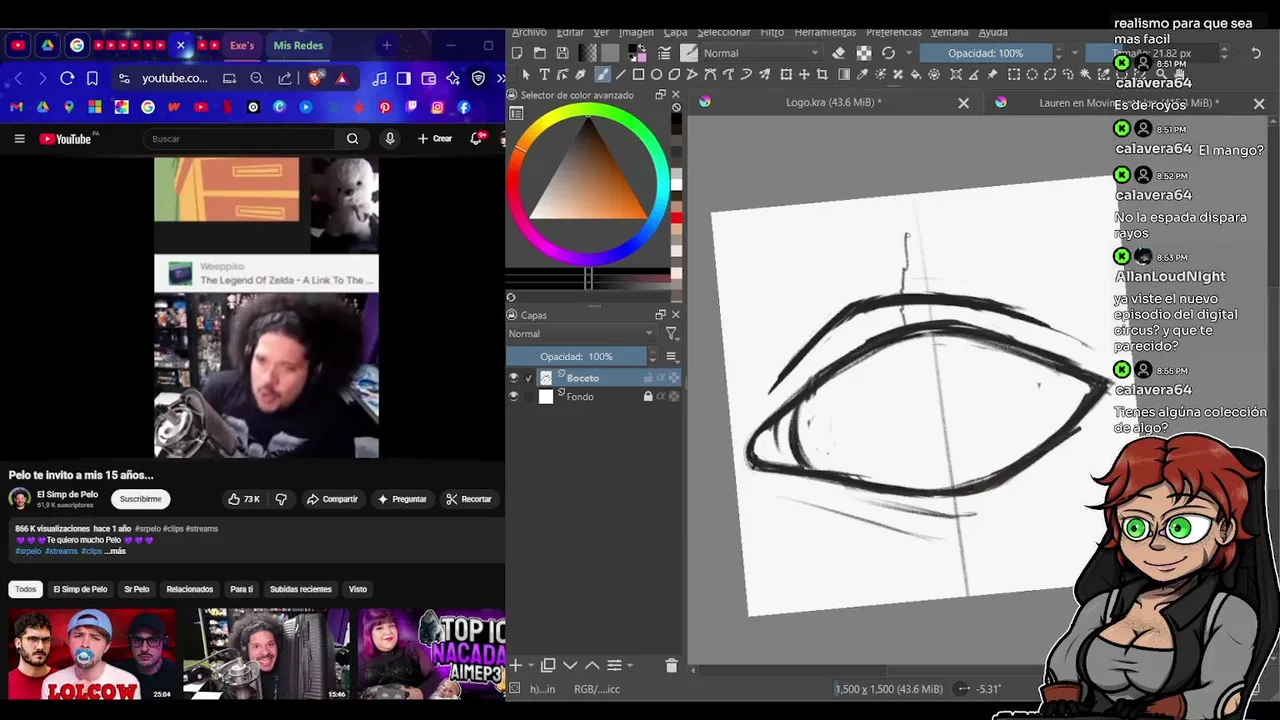Toggle lock on the Boceto layer
The image size is (1280, 720).
(648, 378)
